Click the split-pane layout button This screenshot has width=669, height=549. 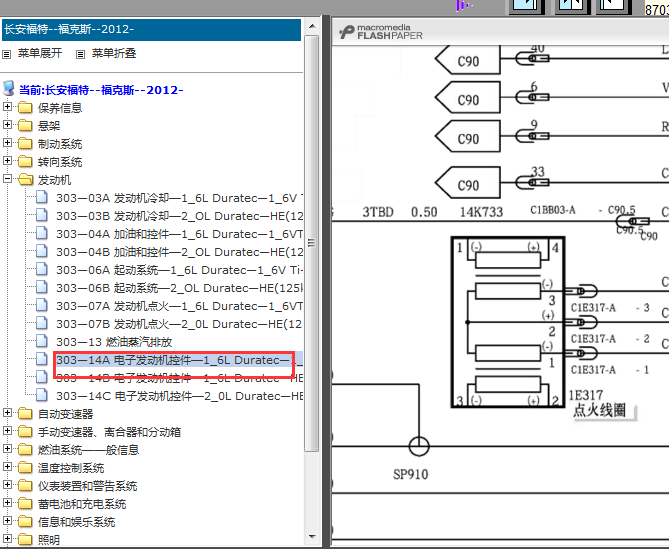[571, 6]
